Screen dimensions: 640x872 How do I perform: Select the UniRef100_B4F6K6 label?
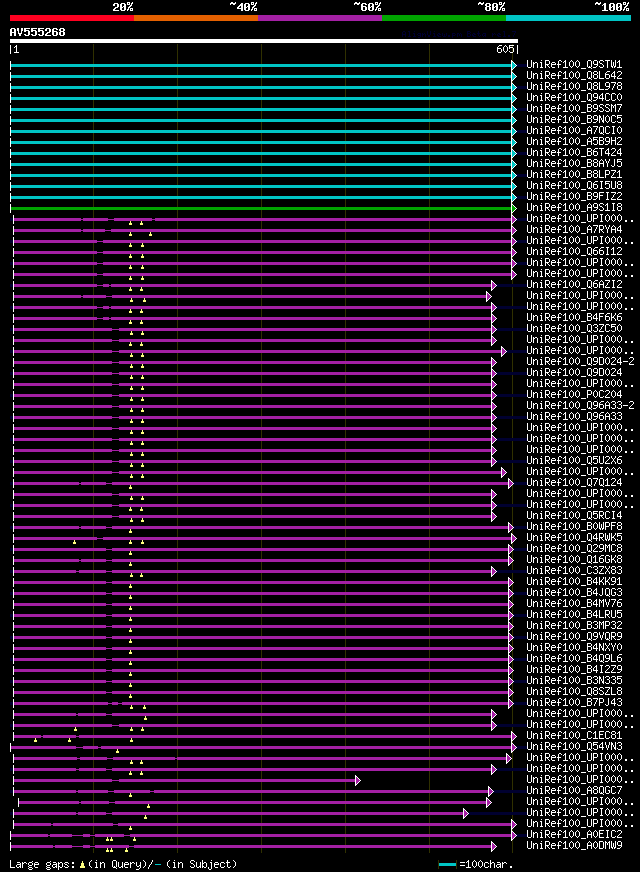(574, 318)
